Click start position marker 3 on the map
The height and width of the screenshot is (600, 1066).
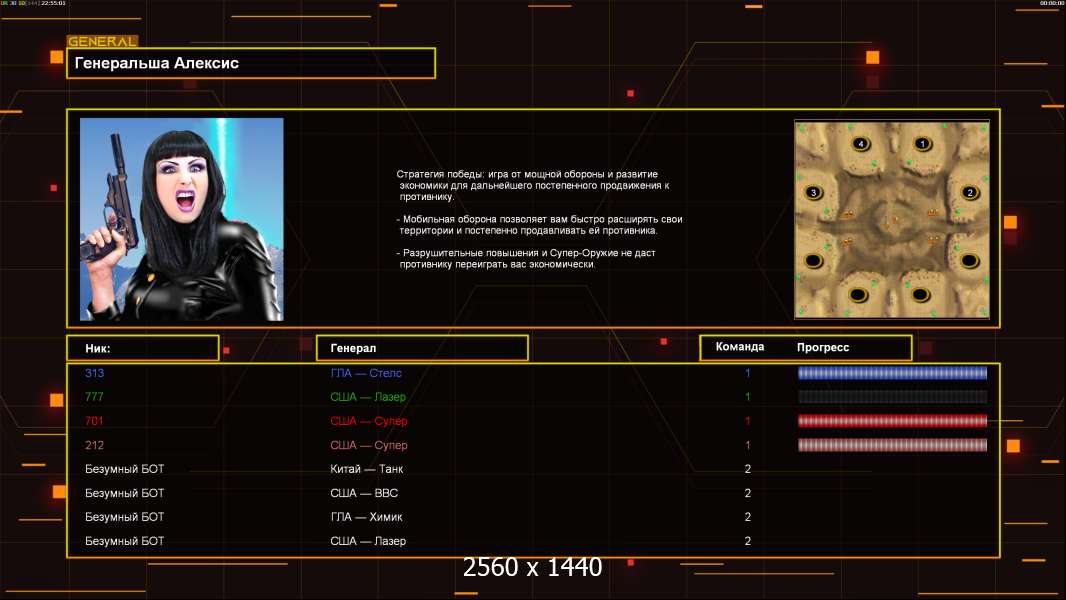[814, 192]
